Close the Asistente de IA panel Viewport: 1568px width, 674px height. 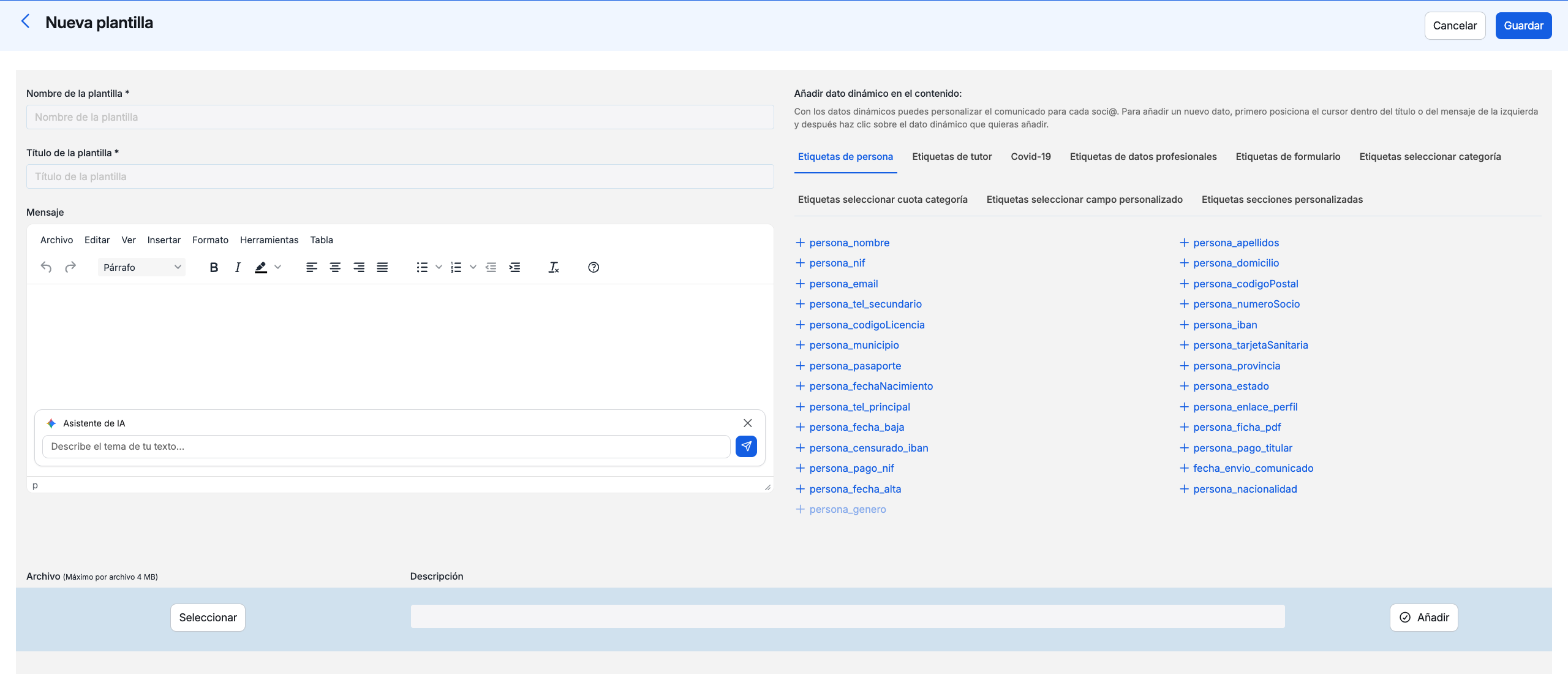(747, 423)
